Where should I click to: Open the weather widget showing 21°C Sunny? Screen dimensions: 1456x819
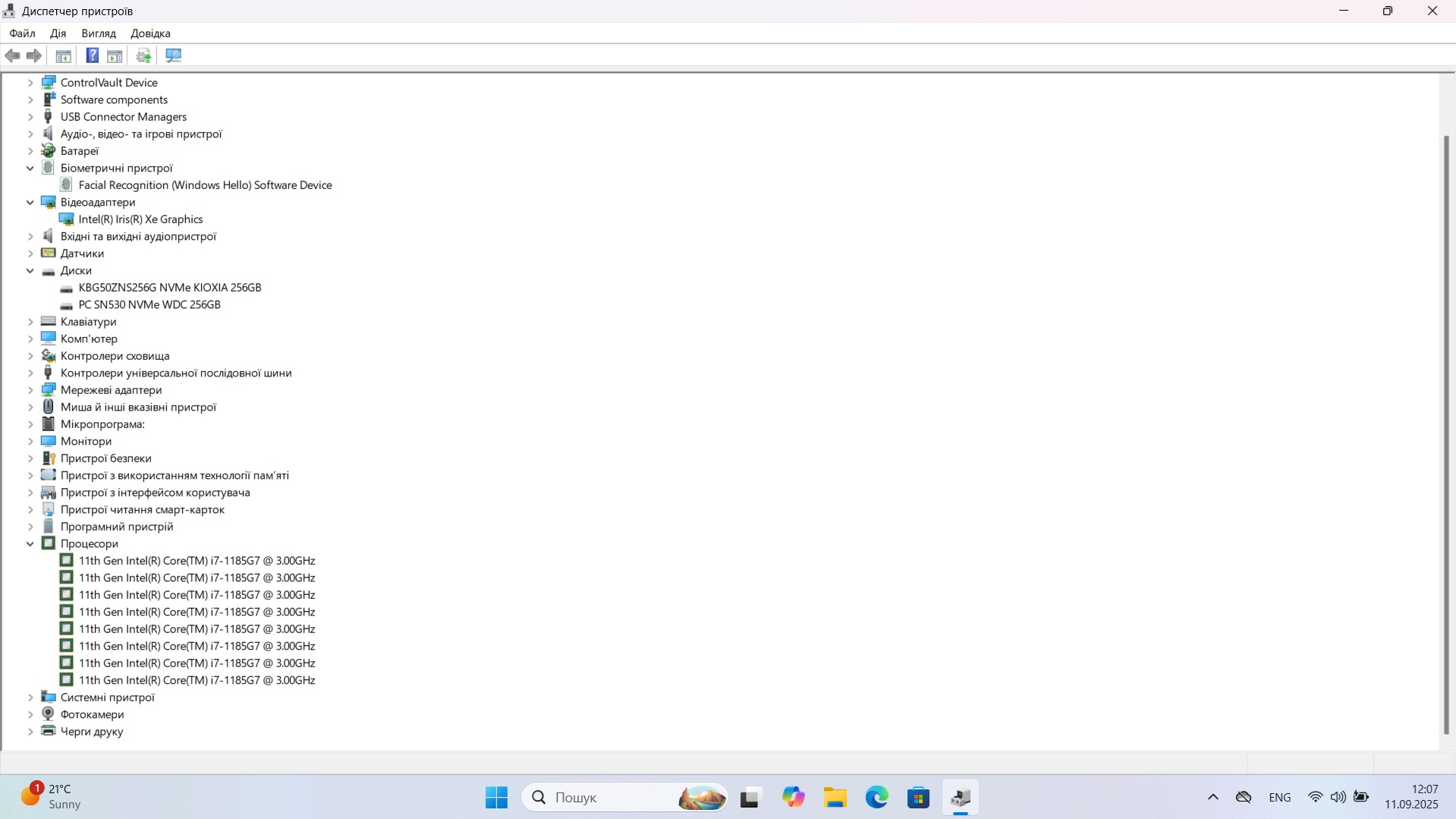pos(51,797)
